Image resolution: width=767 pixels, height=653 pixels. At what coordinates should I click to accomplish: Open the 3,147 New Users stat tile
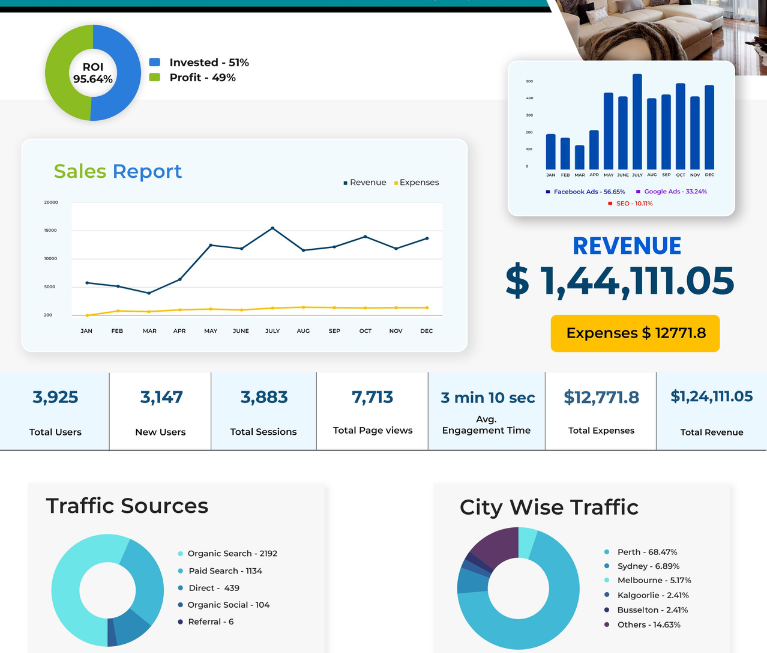pyautogui.click(x=160, y=411)
